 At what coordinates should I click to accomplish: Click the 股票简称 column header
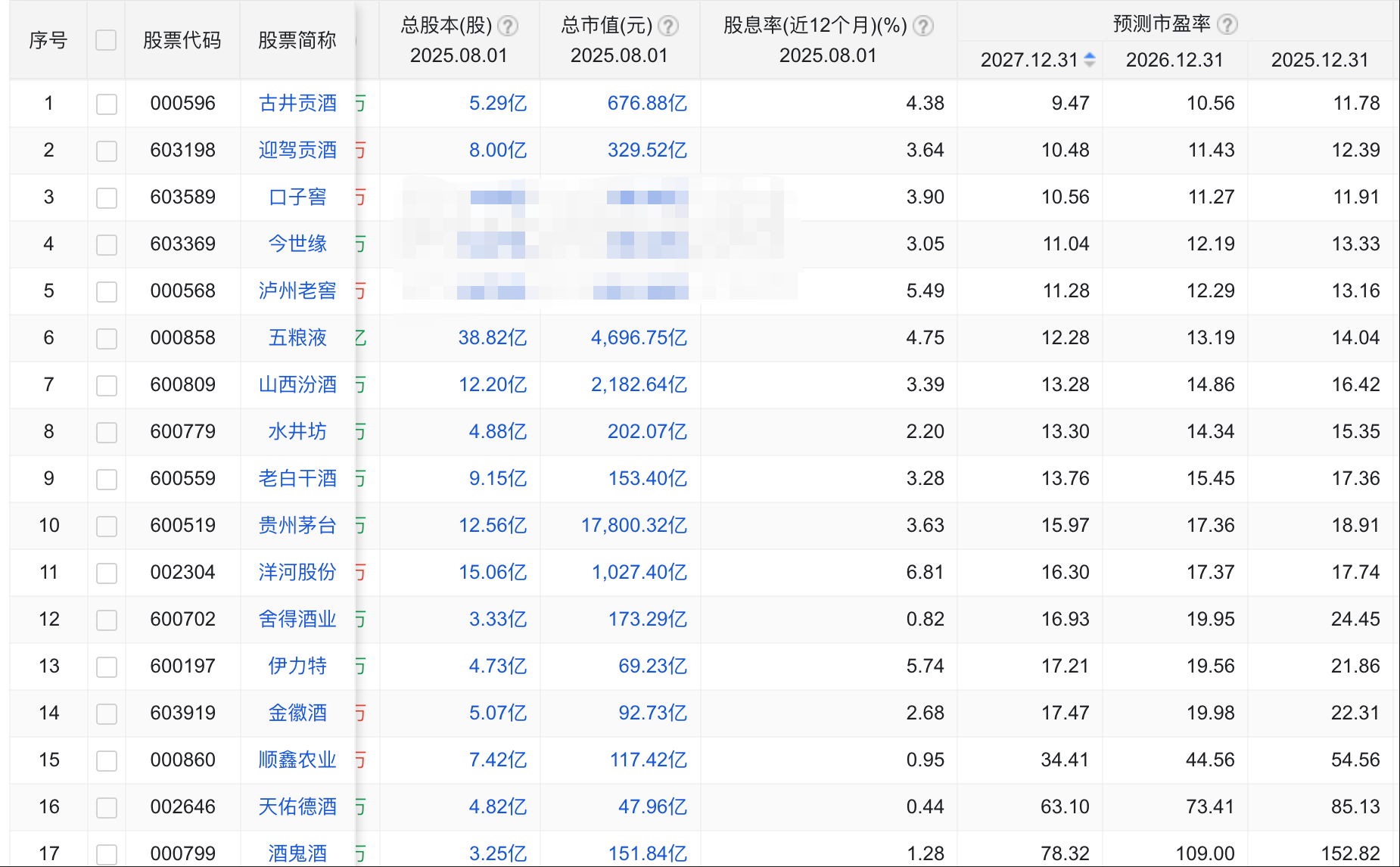pyautogui.click(x=297, y=40)
